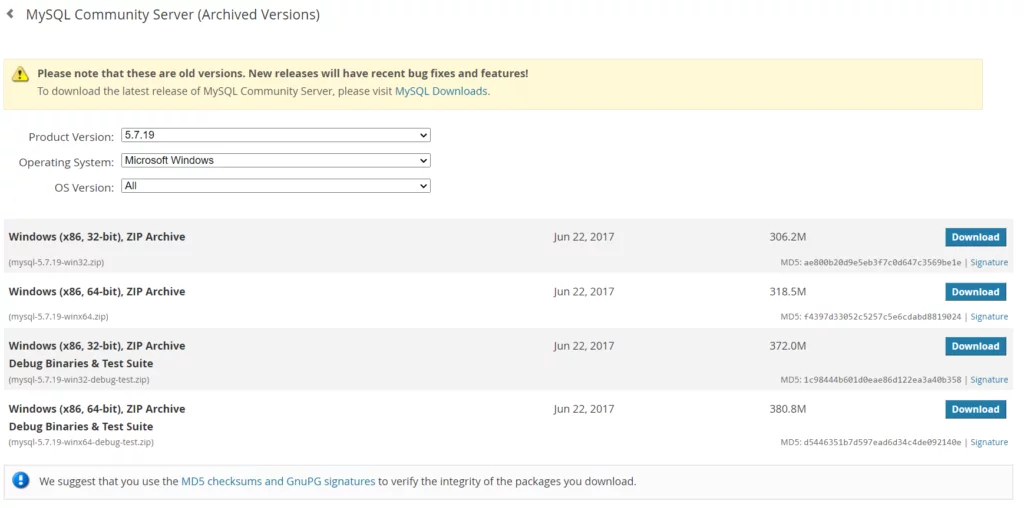
Task: Download mysql-5.7.19-win32.zip
Action: click(x=975, y=237)
